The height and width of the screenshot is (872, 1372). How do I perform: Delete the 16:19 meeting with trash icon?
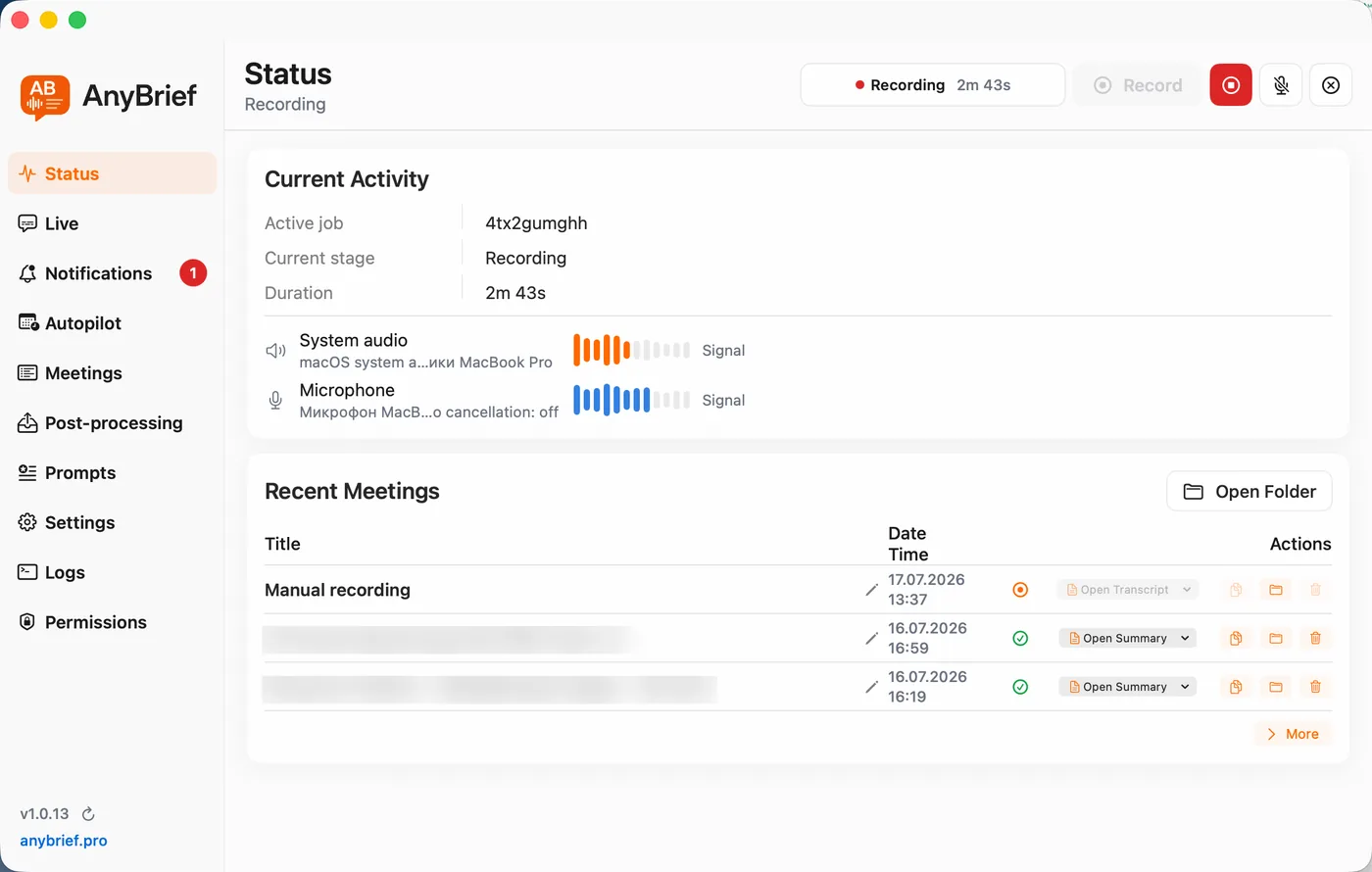click(x=1315, y=687)
